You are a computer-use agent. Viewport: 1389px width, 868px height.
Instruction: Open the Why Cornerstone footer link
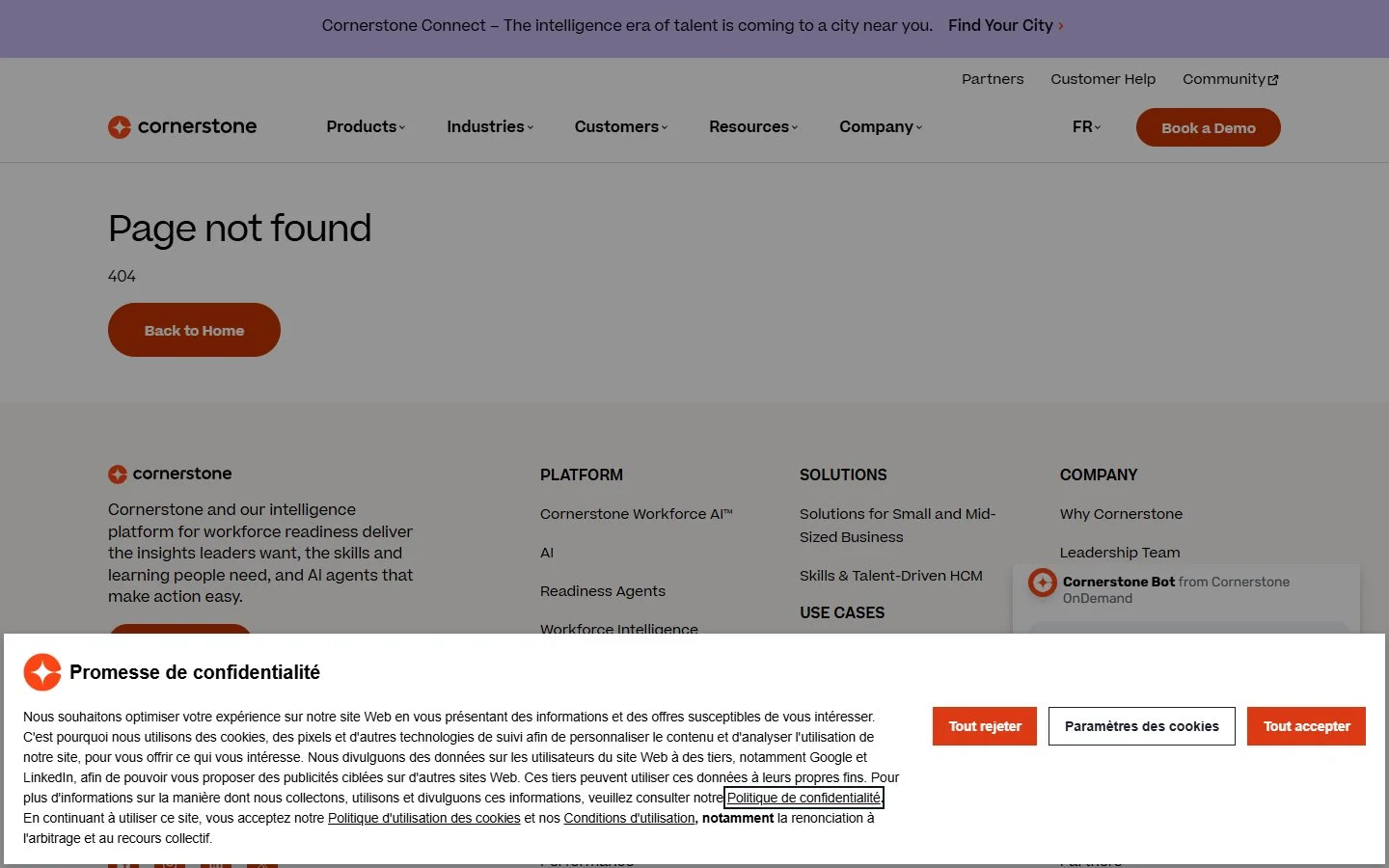[1121, 514]
